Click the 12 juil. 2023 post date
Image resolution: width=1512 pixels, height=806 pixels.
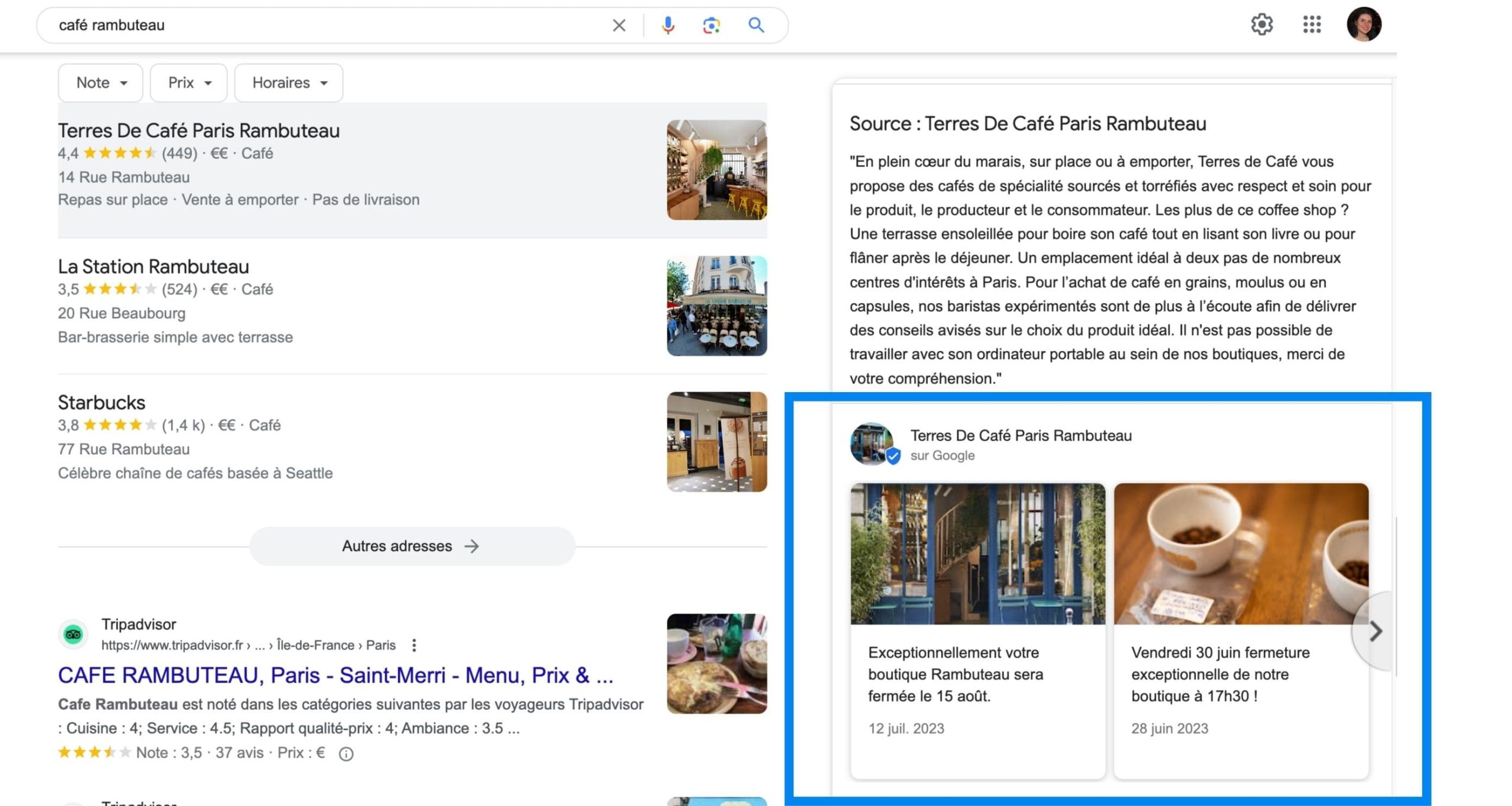[906, 729]
